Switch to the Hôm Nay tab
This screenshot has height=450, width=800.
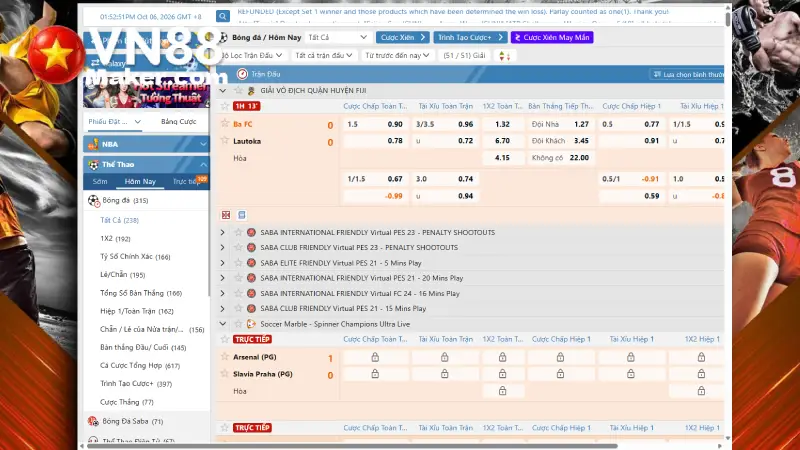pos(140,182)
